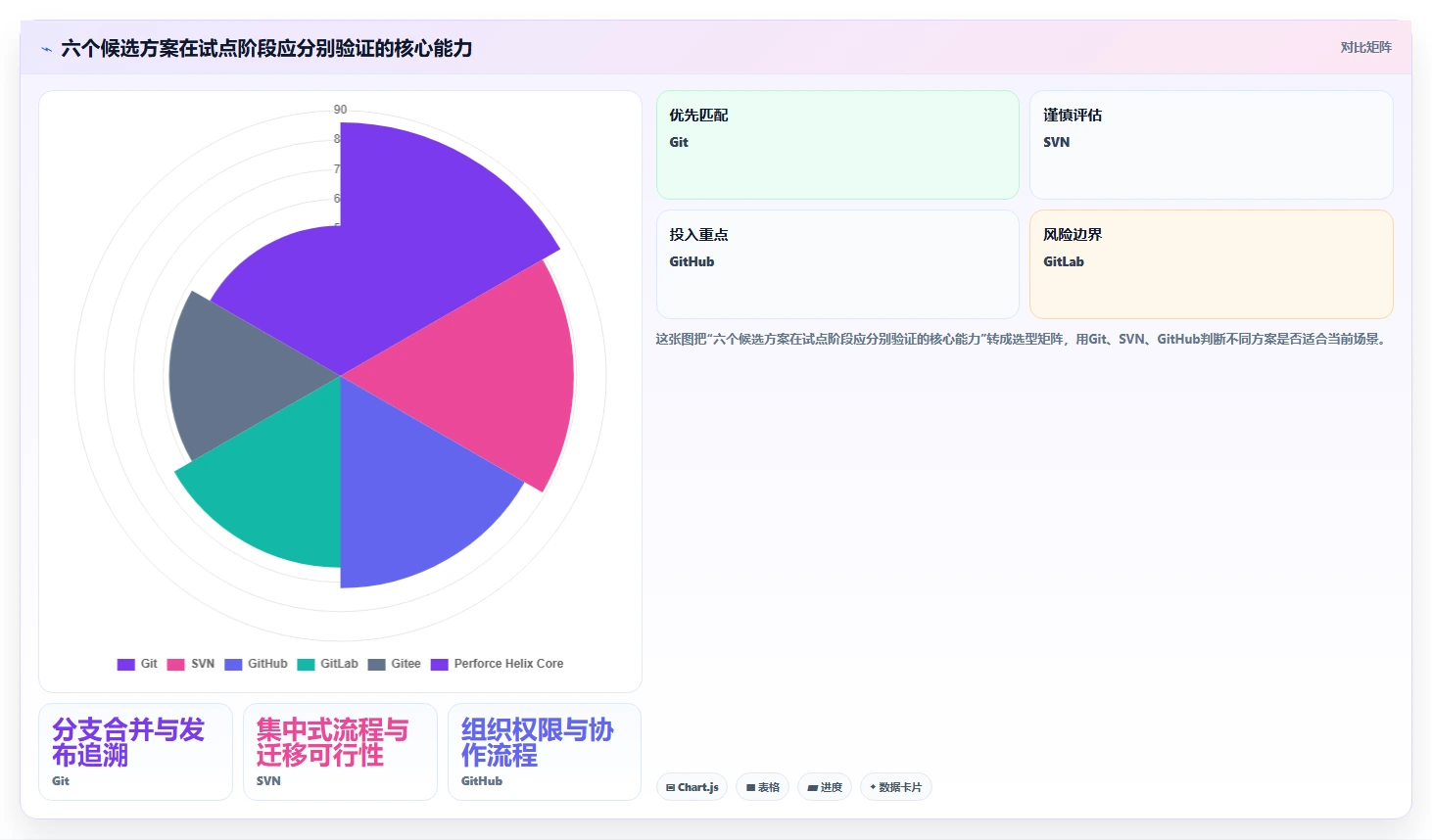Select the 表格 tag chip
Image resolution: width=1432 pixels, height=840 pixels.
tap(762, 787)
